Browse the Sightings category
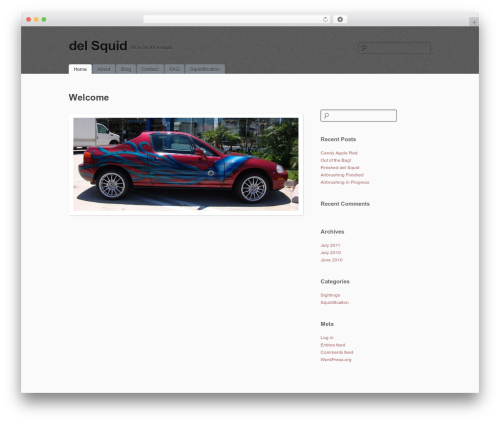Screen dimensions: 500x423 pos(330,295)
